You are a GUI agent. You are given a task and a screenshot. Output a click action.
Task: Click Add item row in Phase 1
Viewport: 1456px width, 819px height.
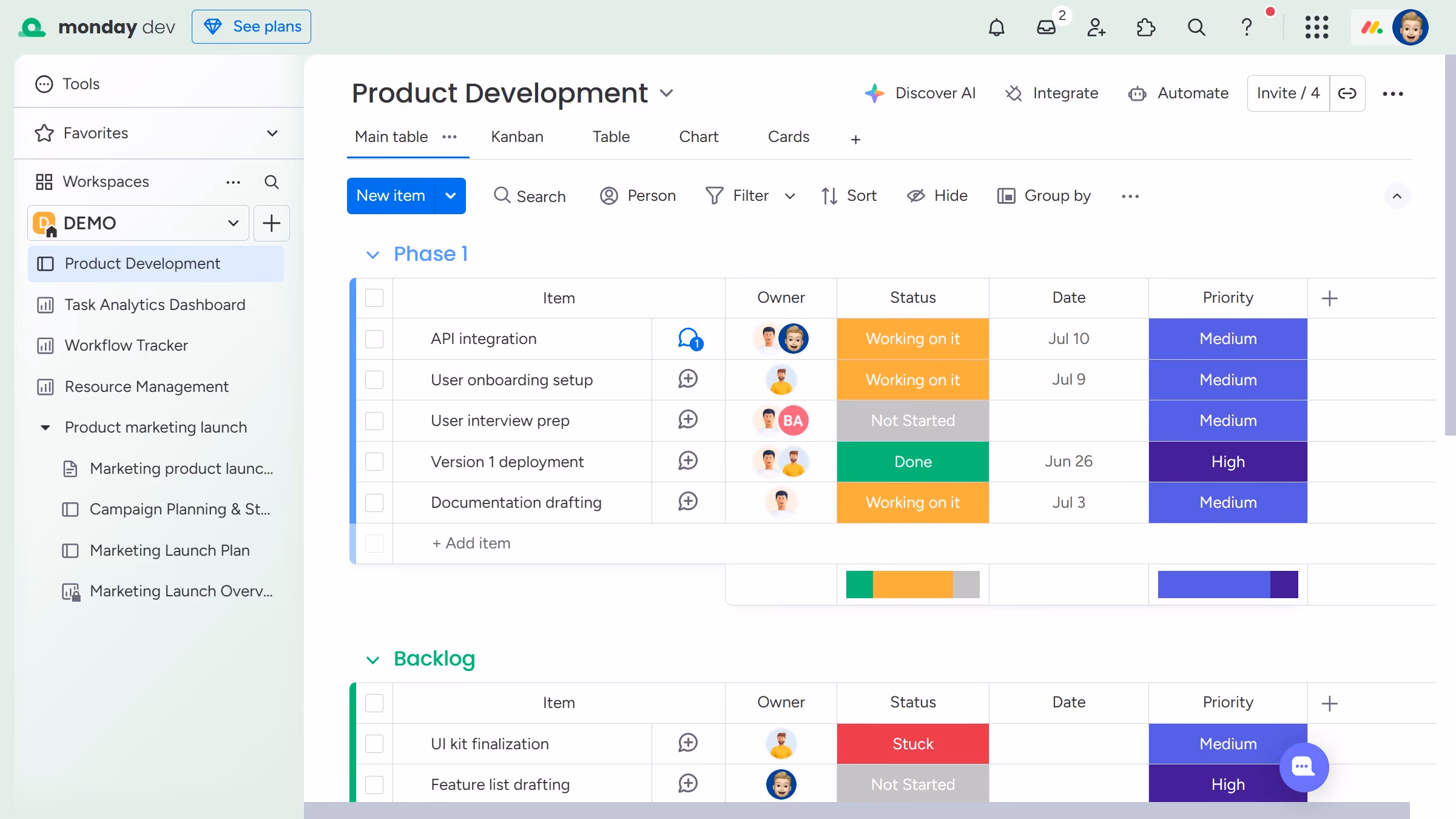471,544
